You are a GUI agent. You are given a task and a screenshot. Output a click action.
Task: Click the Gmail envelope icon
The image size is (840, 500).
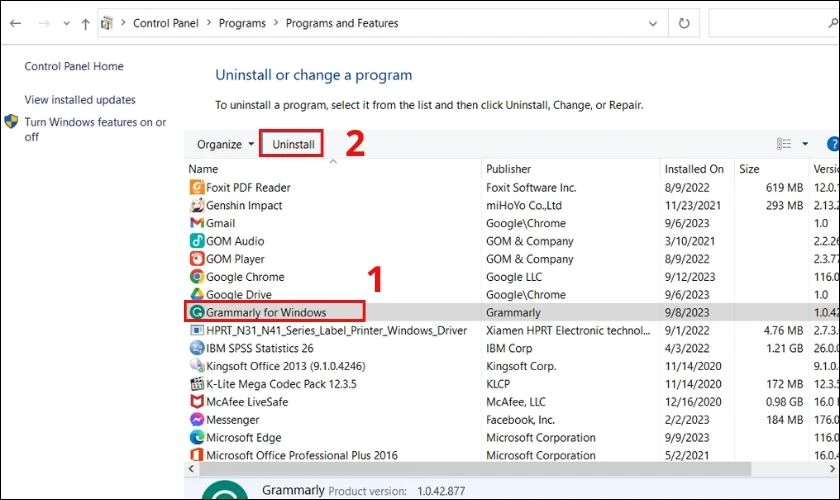coord(197,222)
